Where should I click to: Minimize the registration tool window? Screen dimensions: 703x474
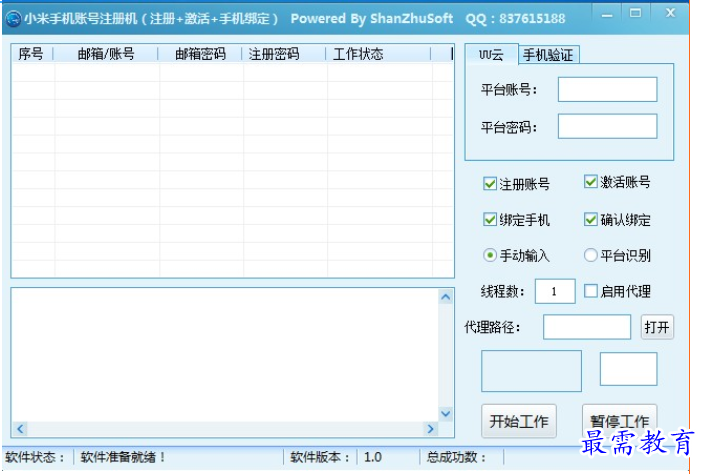point(607,15)
